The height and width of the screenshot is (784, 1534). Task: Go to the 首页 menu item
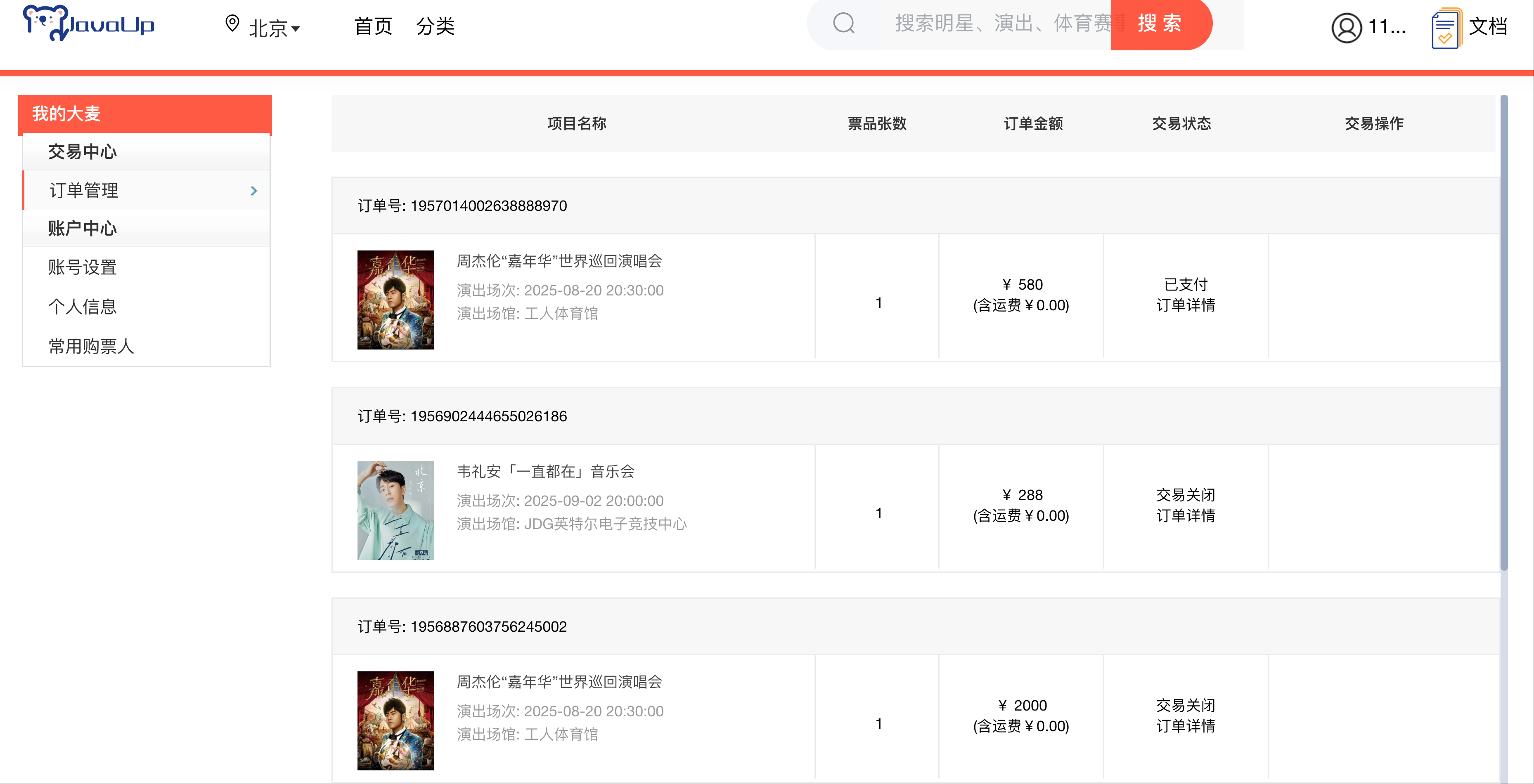click(373, 26)
